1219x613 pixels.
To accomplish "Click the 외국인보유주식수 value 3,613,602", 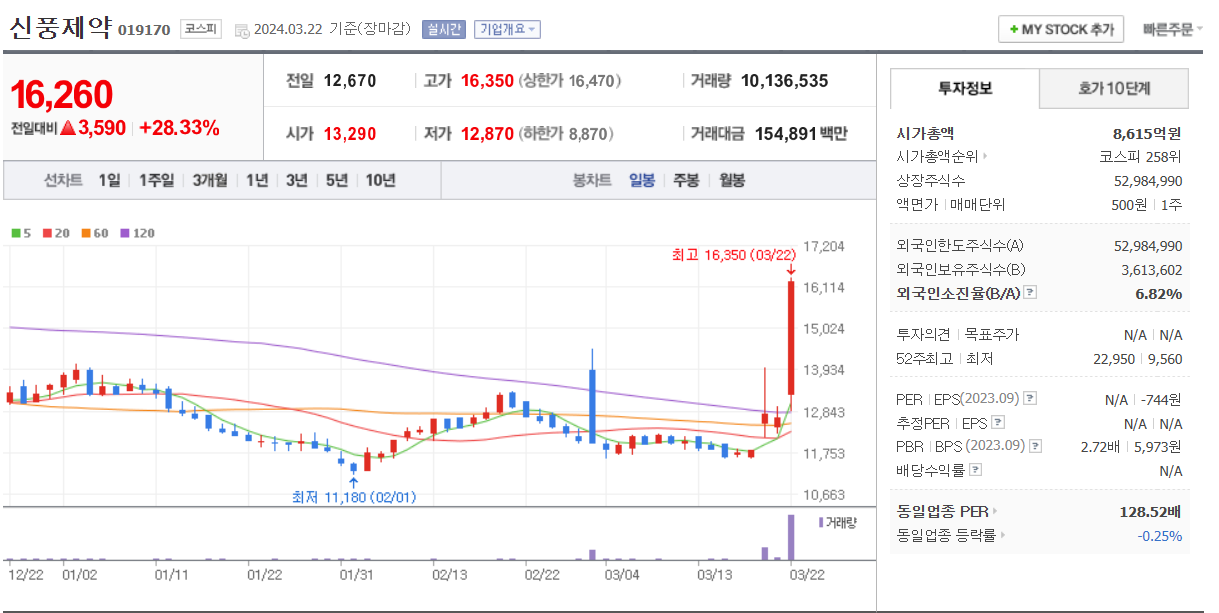I will pos(1152,269).
